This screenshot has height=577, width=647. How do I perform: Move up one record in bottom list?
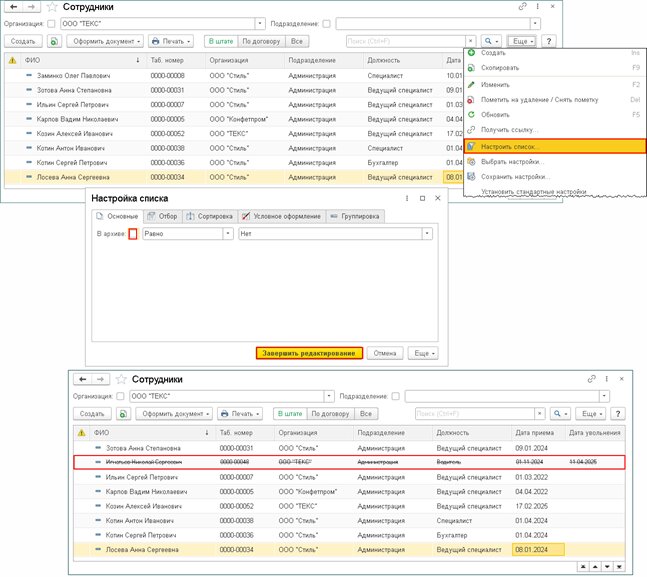tap(595, 567)
